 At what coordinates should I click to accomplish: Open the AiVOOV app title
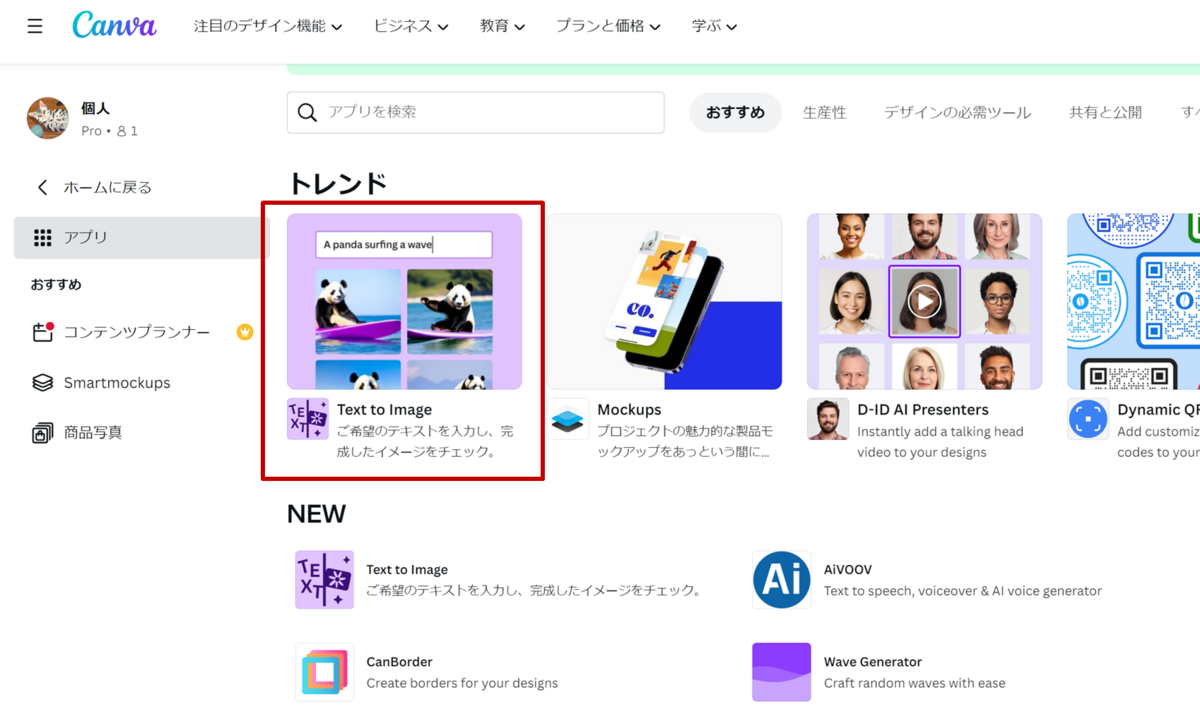pos(848,569)
